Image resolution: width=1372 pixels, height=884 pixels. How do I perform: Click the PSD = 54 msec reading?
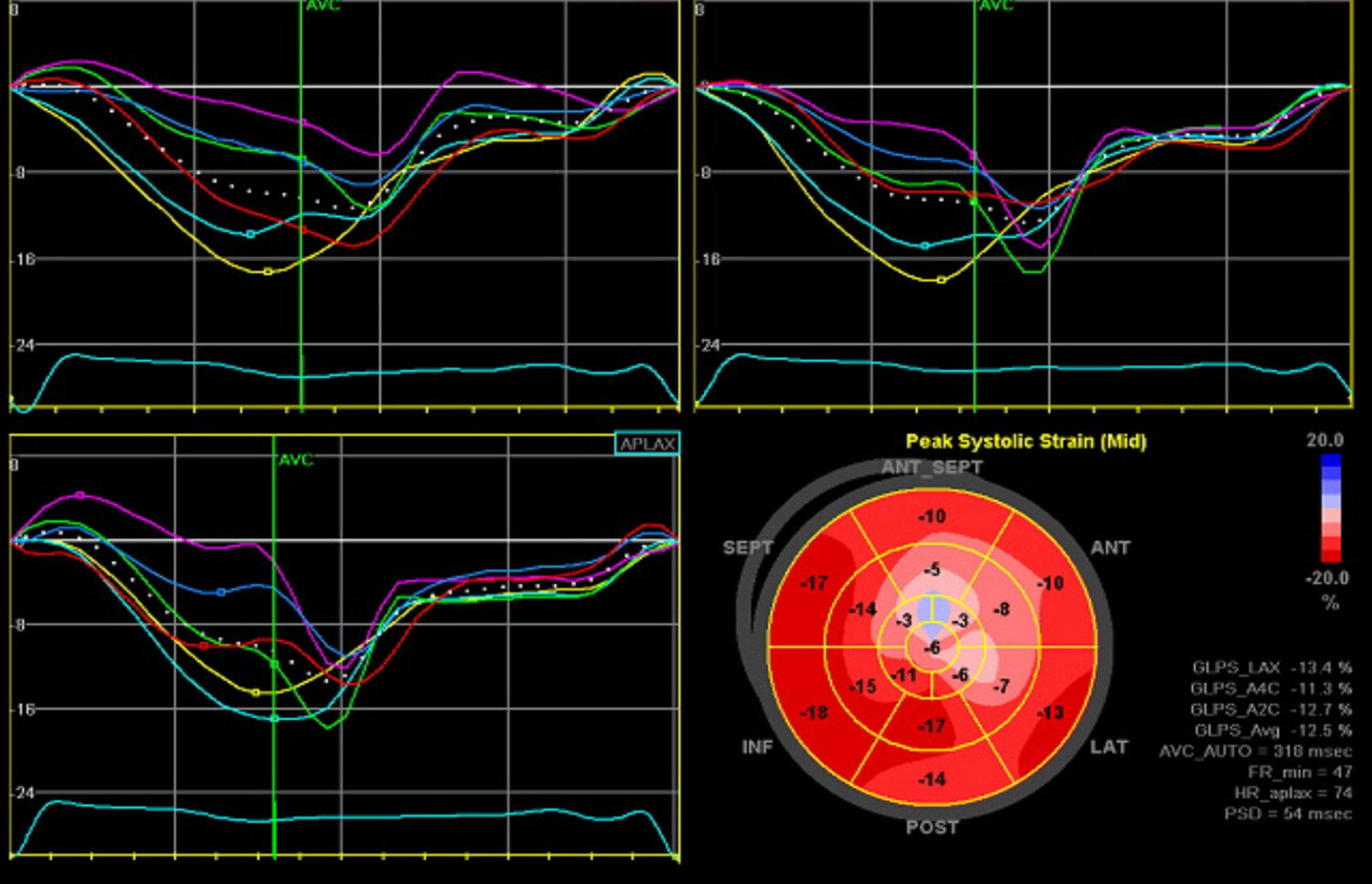pos(1288,814)
